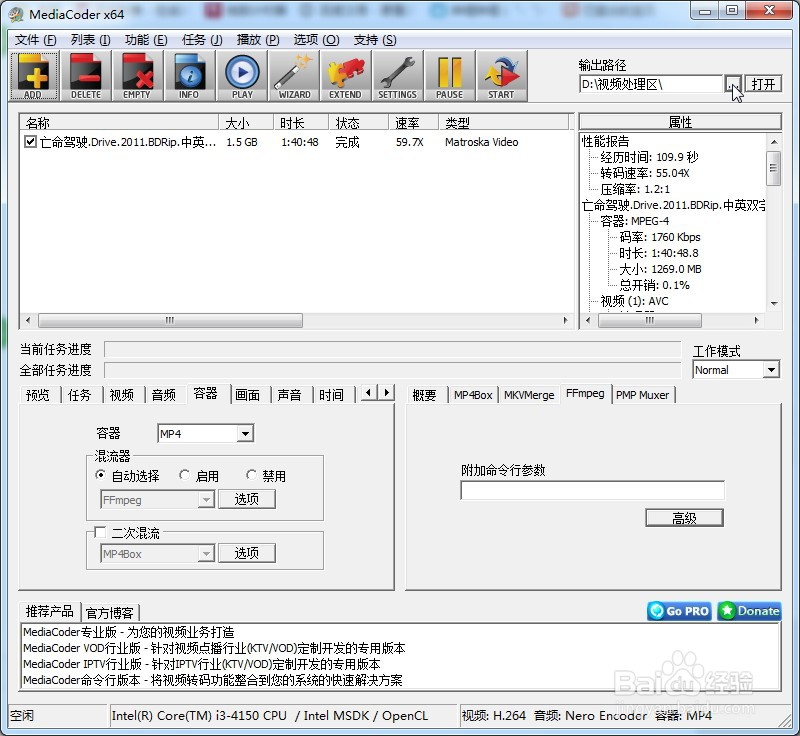This screenshot has width=800, height=736.
Task: Open the 选项 (O) menu
Action: [x=316, y=40]
